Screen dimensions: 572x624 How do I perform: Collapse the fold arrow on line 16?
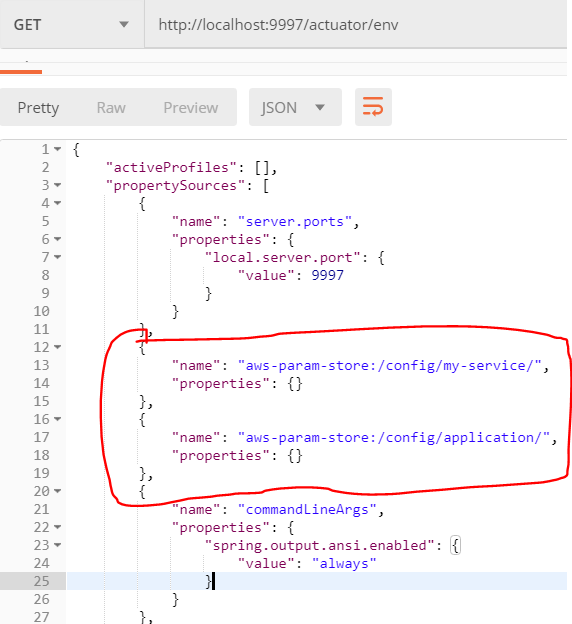click(x=58, y=419)
